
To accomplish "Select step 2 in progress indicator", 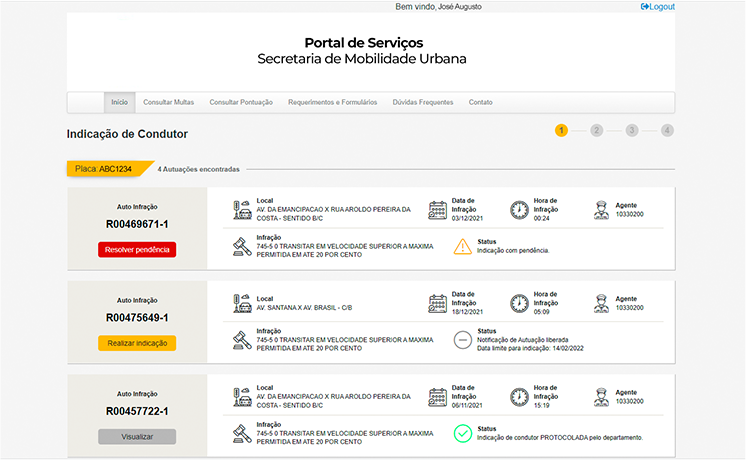I will coord(597,130).
